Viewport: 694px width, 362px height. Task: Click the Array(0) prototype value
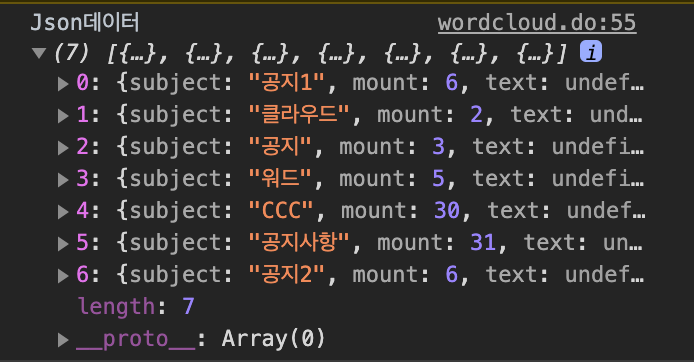point(273,339)
